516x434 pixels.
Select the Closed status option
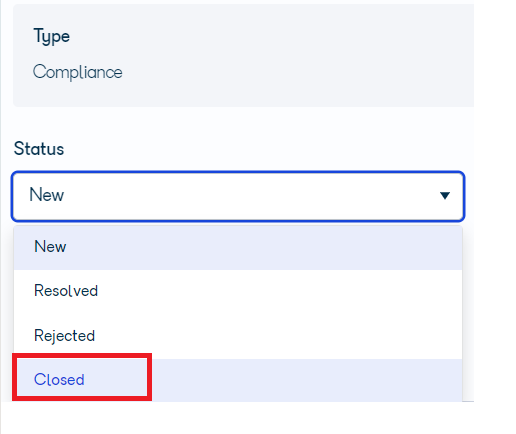coord(238,380)
